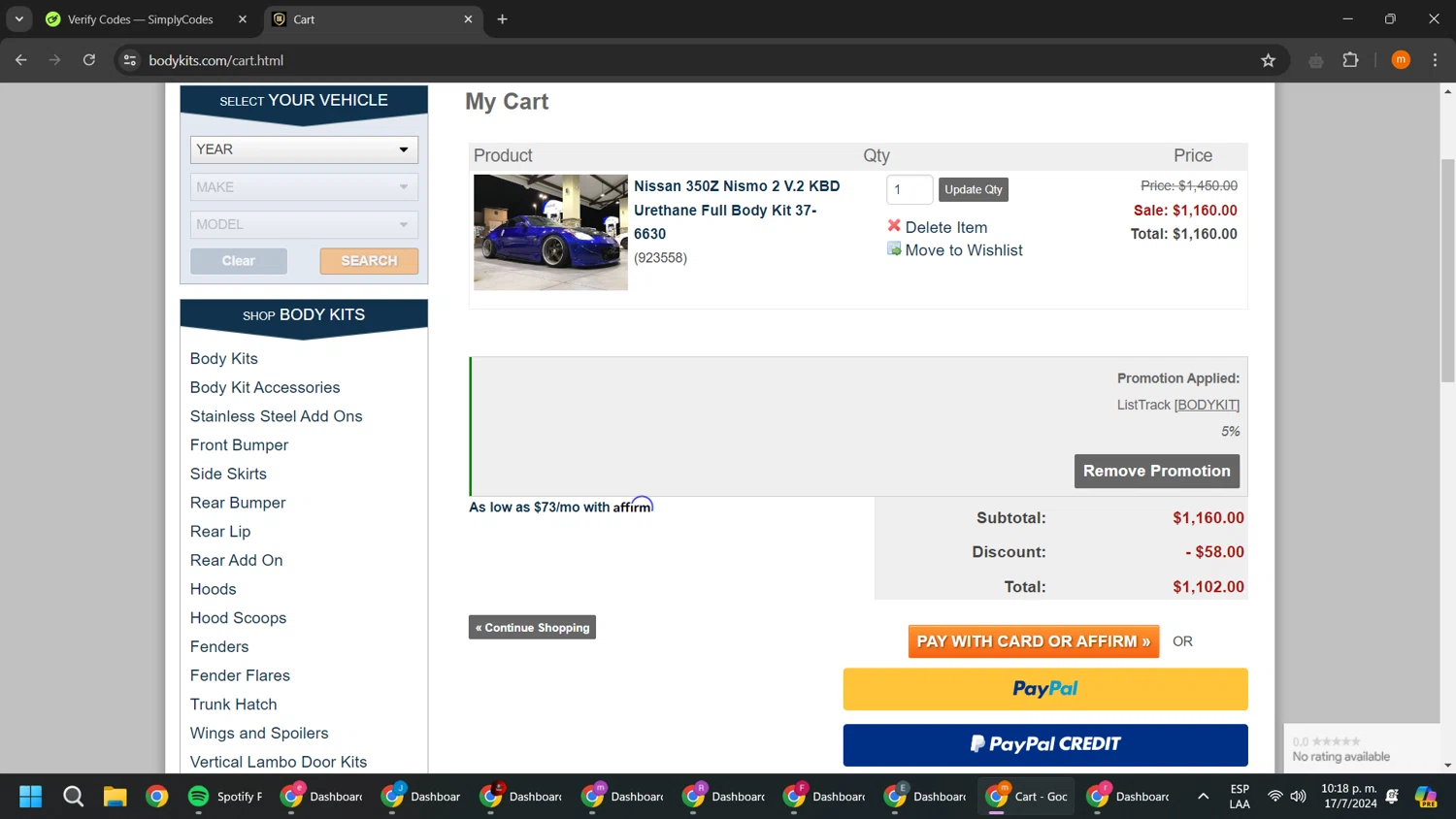The height and width of the screenshot is (819, 1456).
Task: Open Spotify from the taskbar
Action: point(225,797)
